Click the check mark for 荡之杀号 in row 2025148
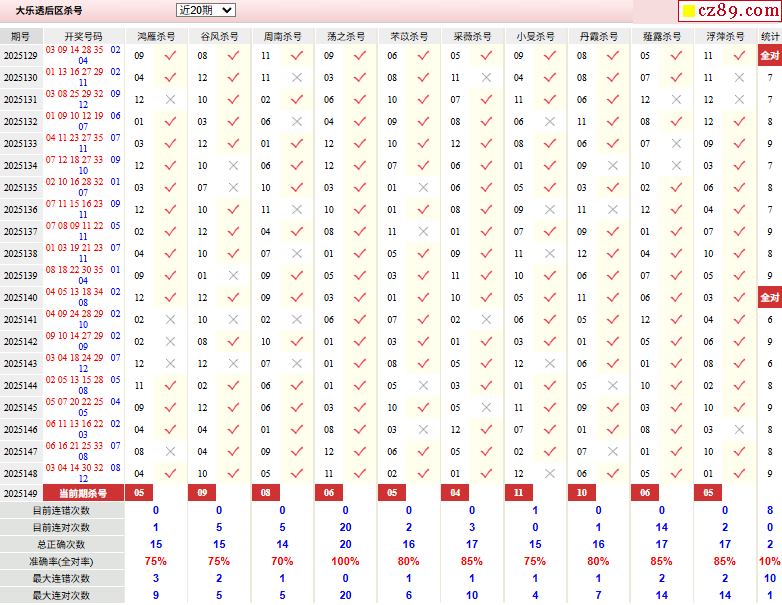 360,474
